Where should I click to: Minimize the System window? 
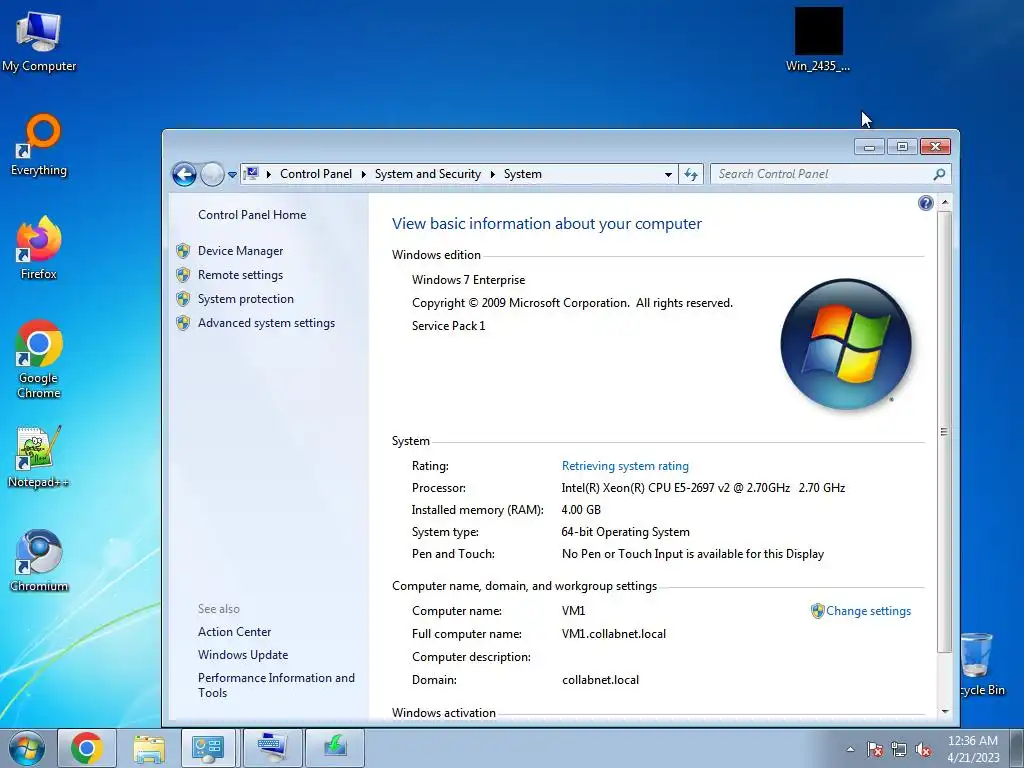(x=869, y=147)
